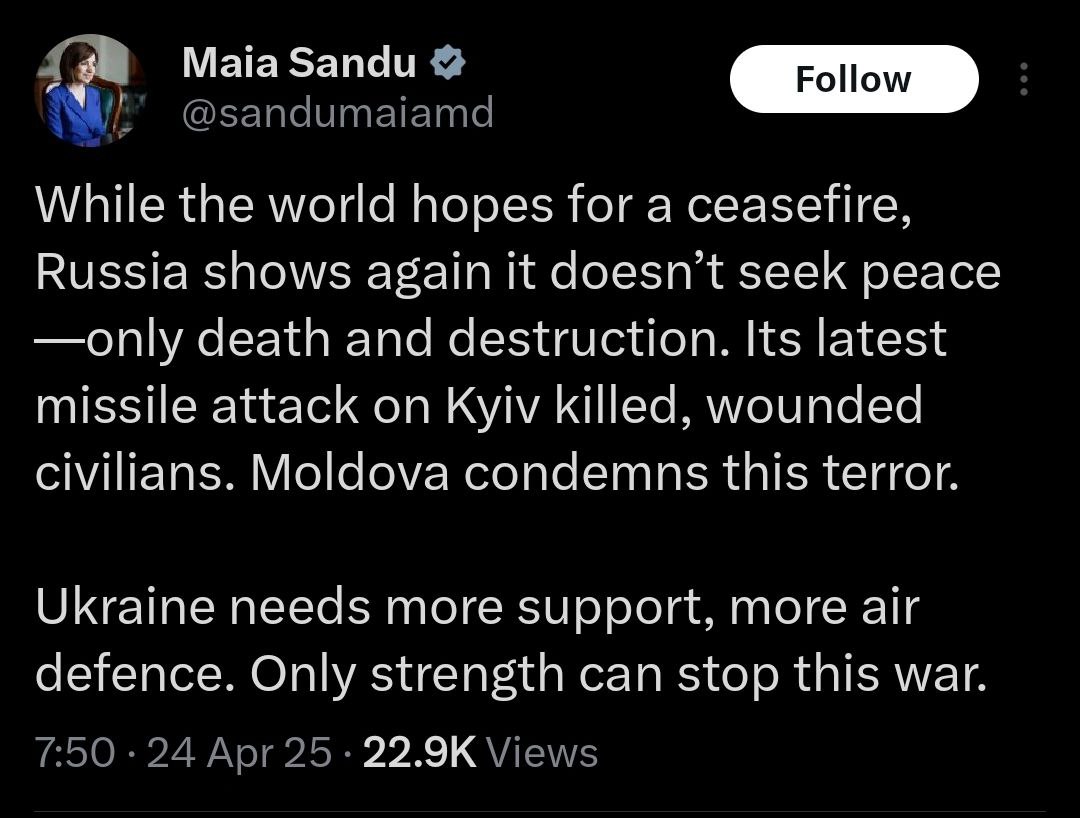Click the 22.9K view count number
Viewport: 1080px width, 818px height.
(x=421, y=752)
